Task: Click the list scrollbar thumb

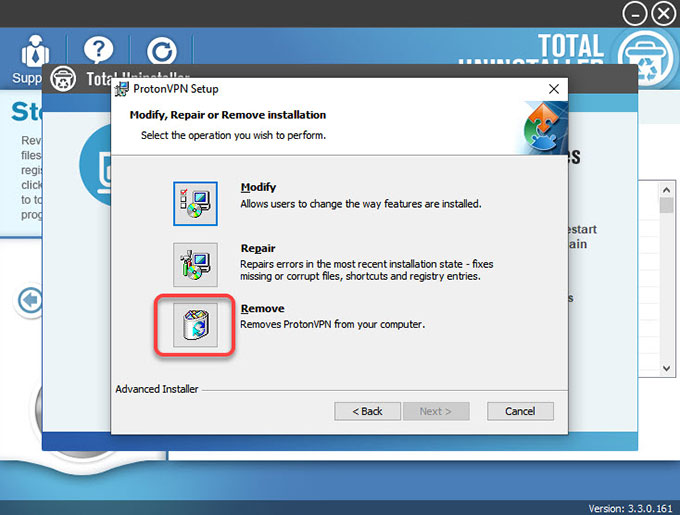Action: (x=667, y=205)
